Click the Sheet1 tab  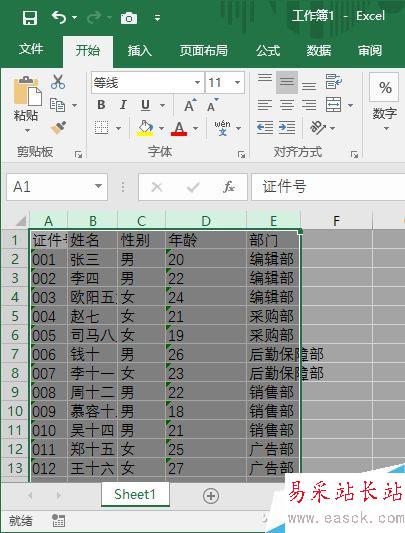tap(135, 494)
